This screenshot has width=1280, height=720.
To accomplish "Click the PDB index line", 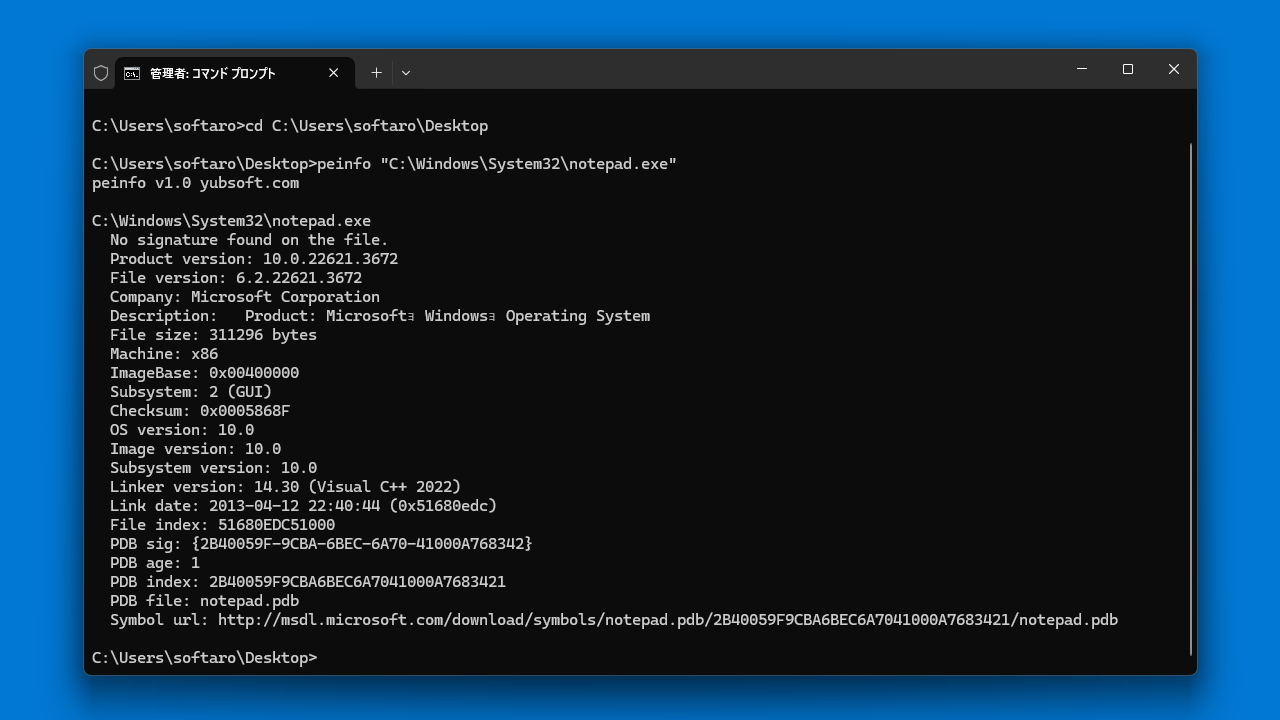I will pos(308,582).
